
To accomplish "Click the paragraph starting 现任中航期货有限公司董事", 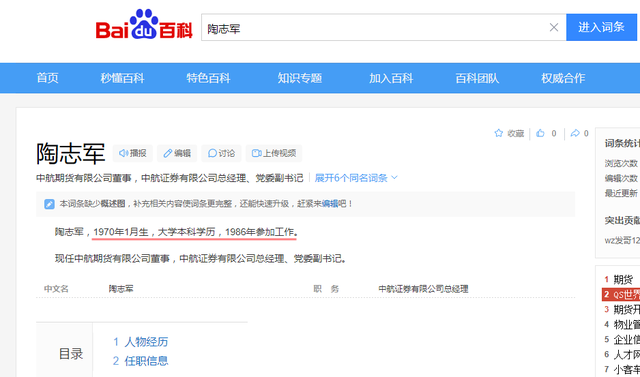I will point(201,258).
